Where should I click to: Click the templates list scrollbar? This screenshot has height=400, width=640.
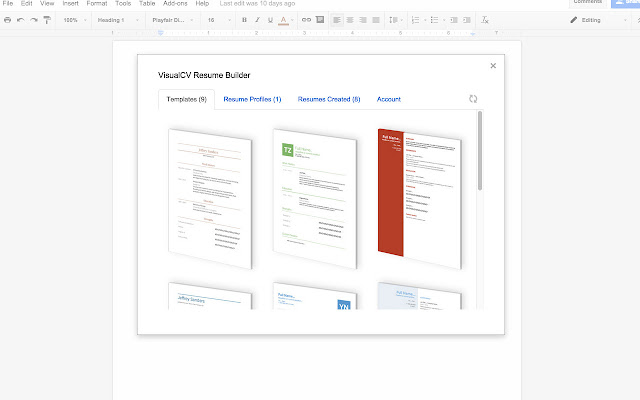tap(480, 150)
